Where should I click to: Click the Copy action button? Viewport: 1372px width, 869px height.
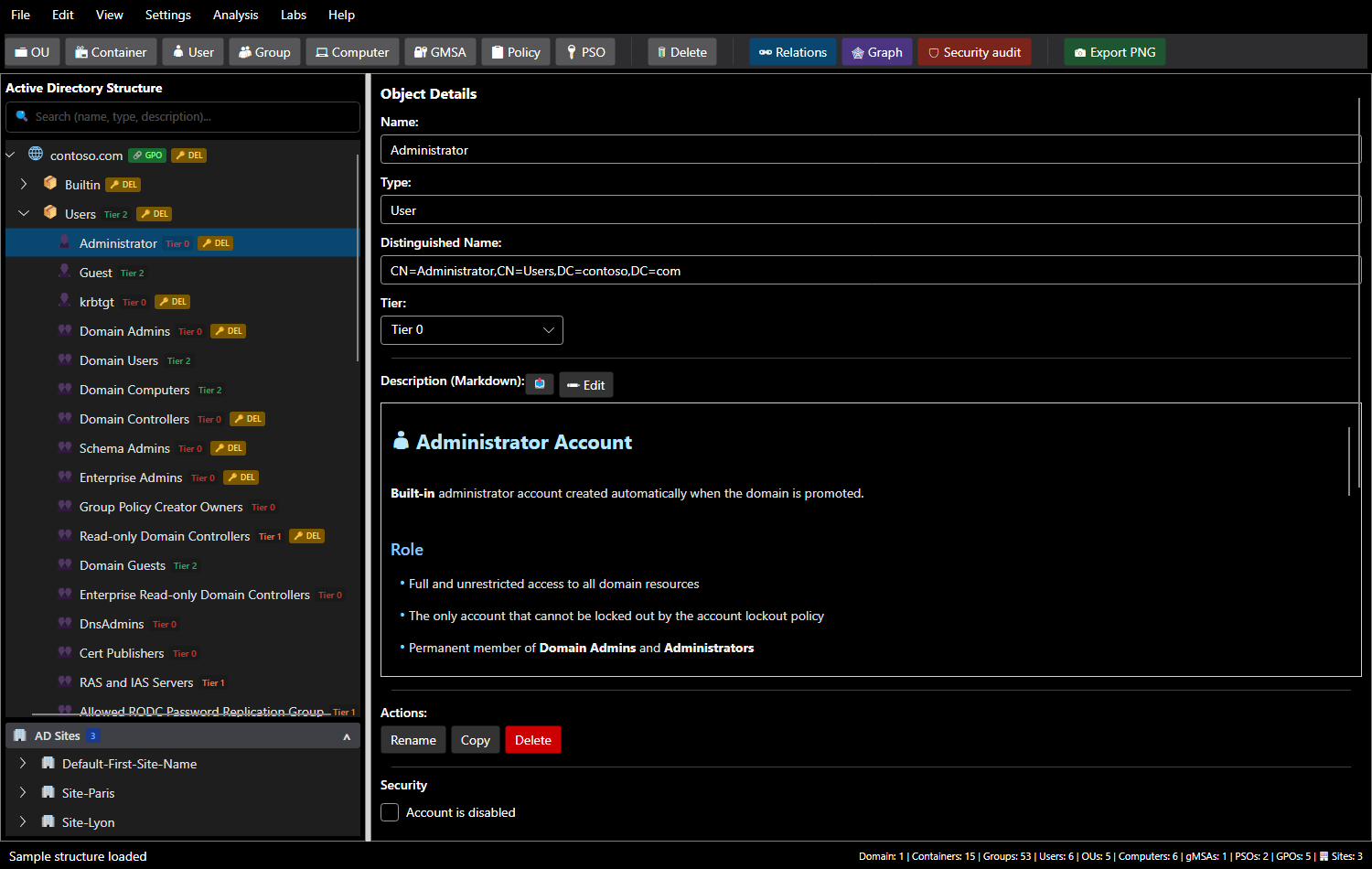tap(476, 740)
